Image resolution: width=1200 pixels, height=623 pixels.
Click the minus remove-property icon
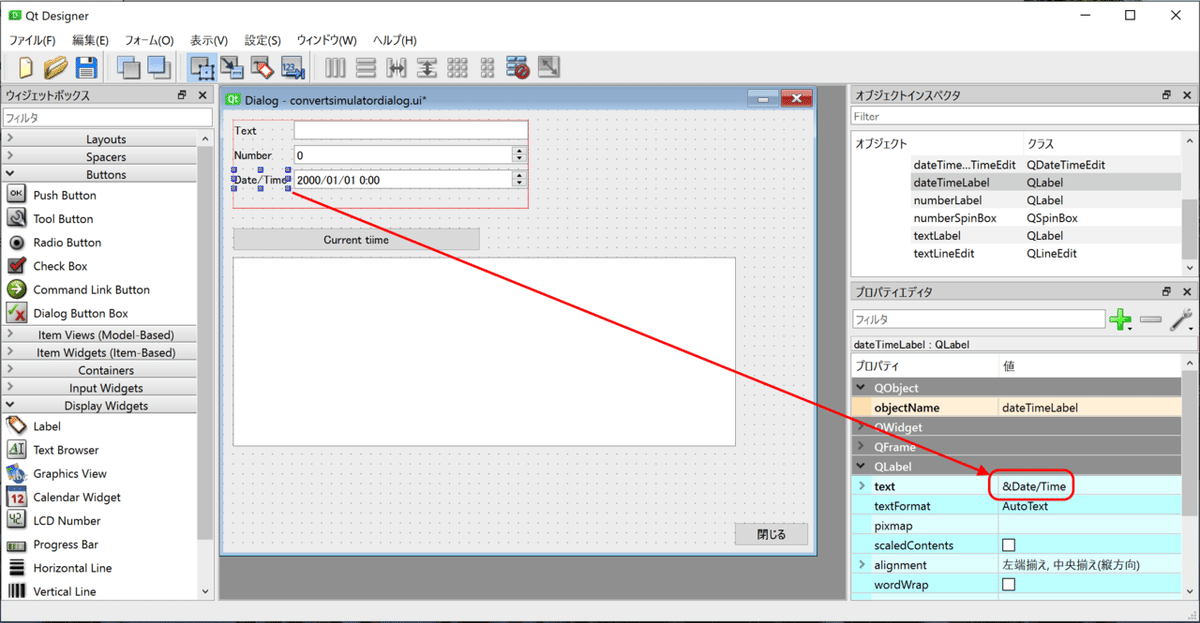[1151, 320]
